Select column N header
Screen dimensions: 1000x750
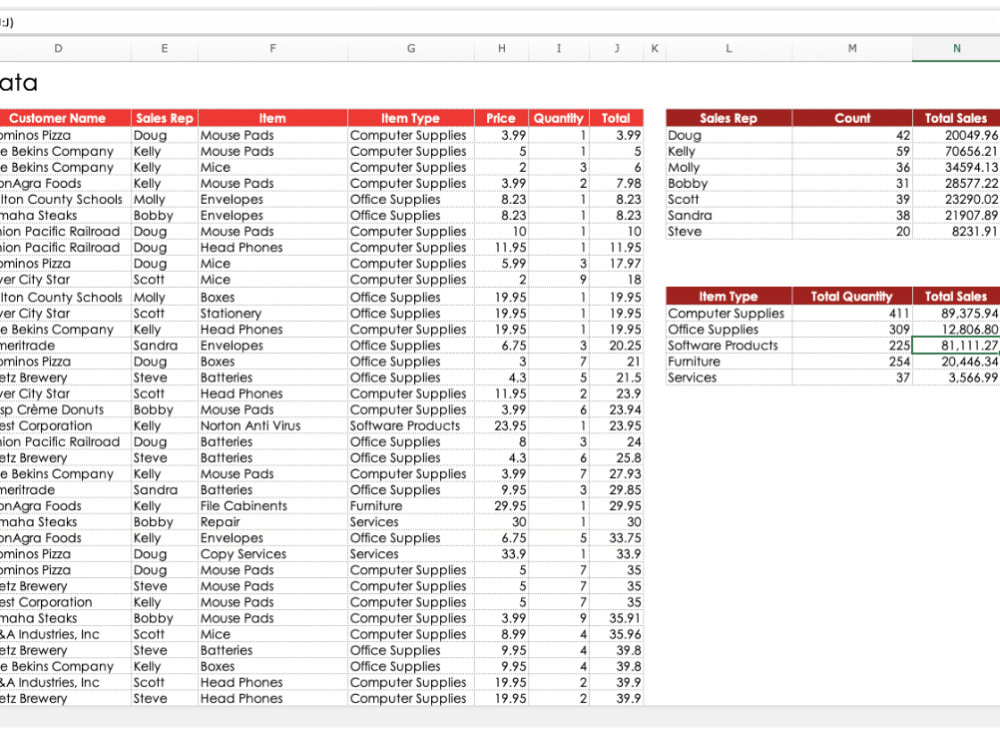956,48
